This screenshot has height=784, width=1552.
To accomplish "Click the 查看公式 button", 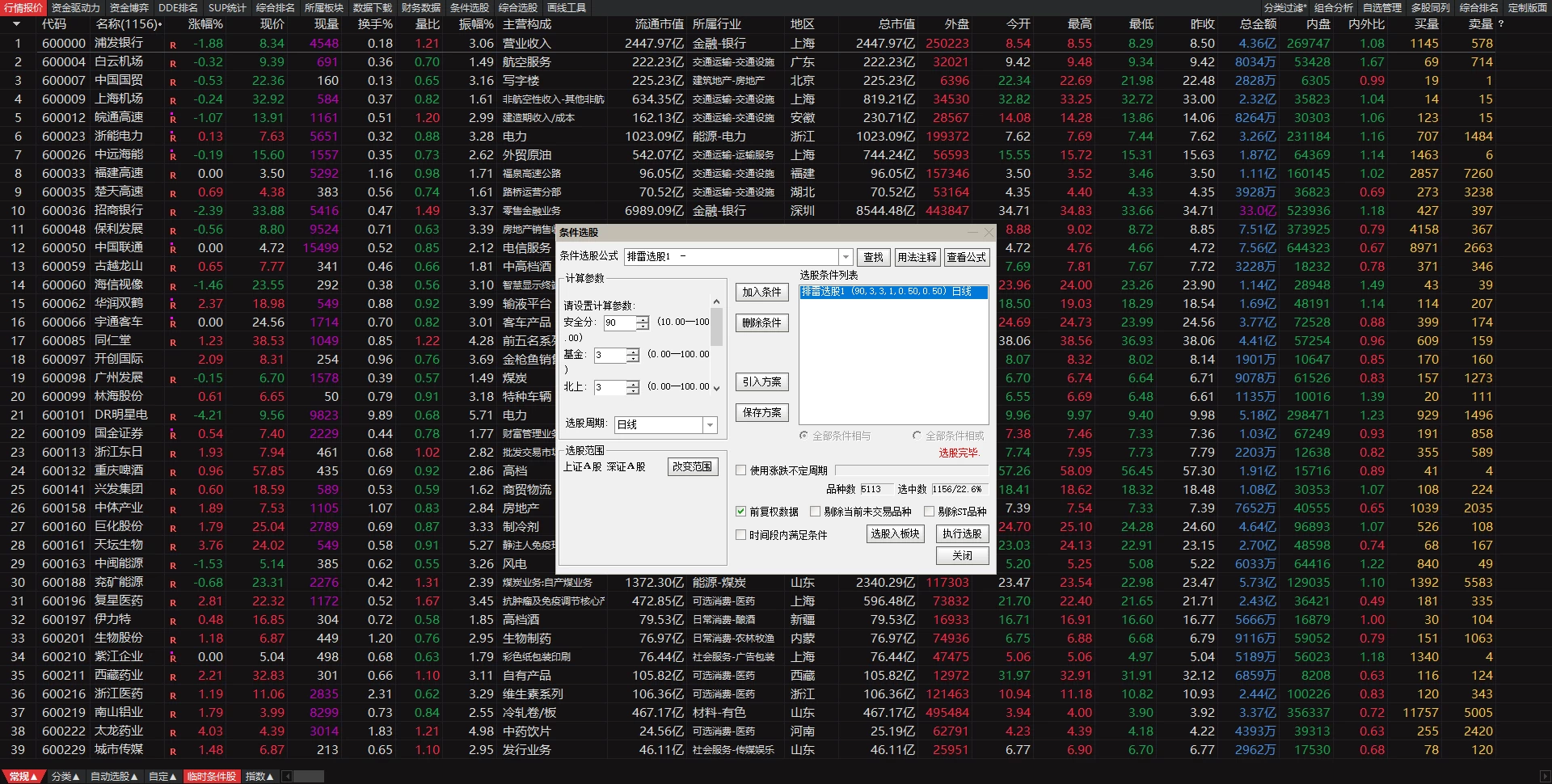I will pyautogui.click(x=966, y=257).
